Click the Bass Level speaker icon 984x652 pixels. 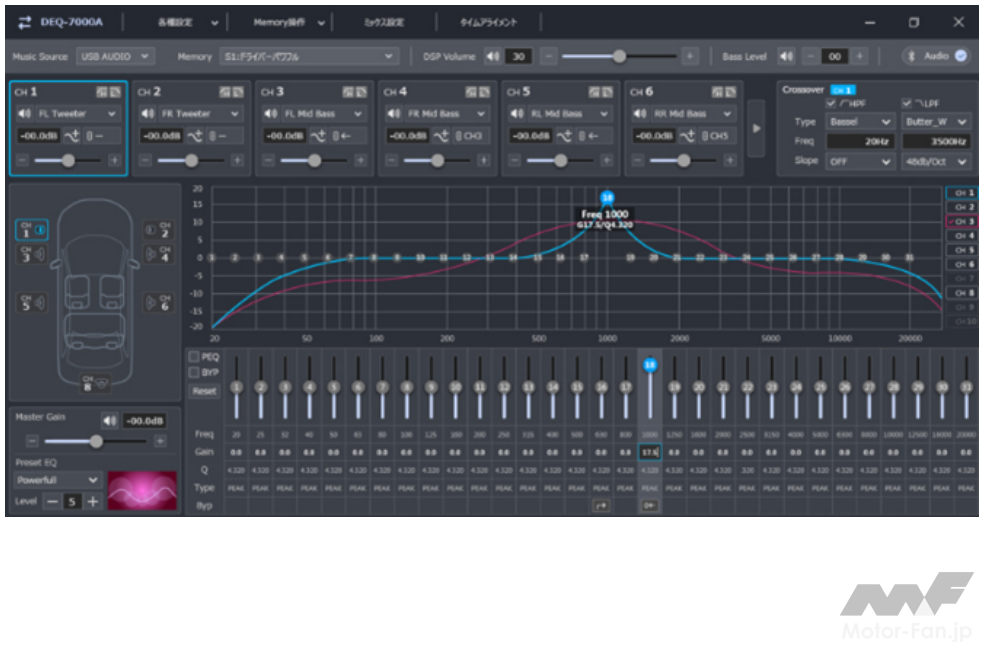pyautogui.click(x=786, y=57)
